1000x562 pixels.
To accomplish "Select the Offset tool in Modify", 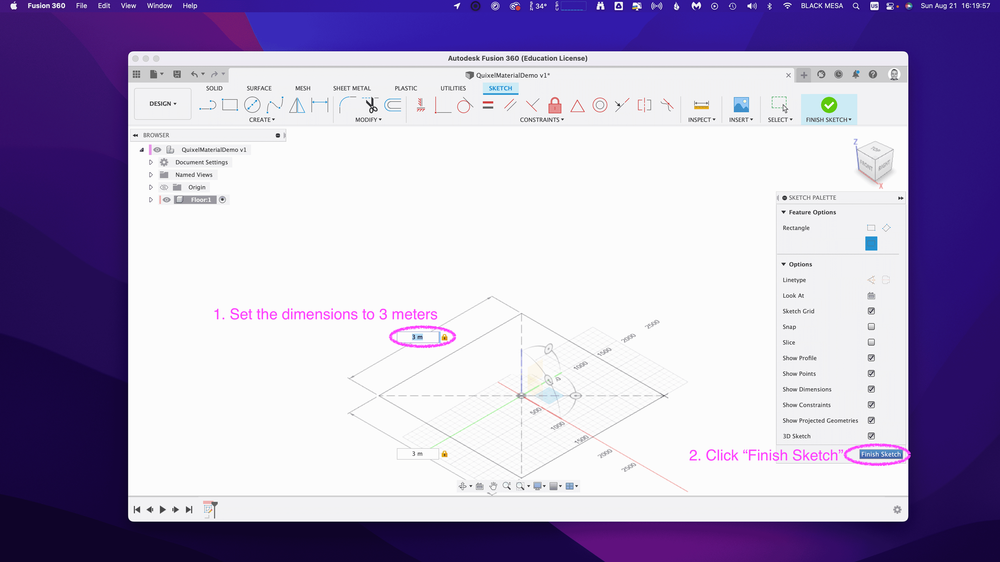I will 393,105.
